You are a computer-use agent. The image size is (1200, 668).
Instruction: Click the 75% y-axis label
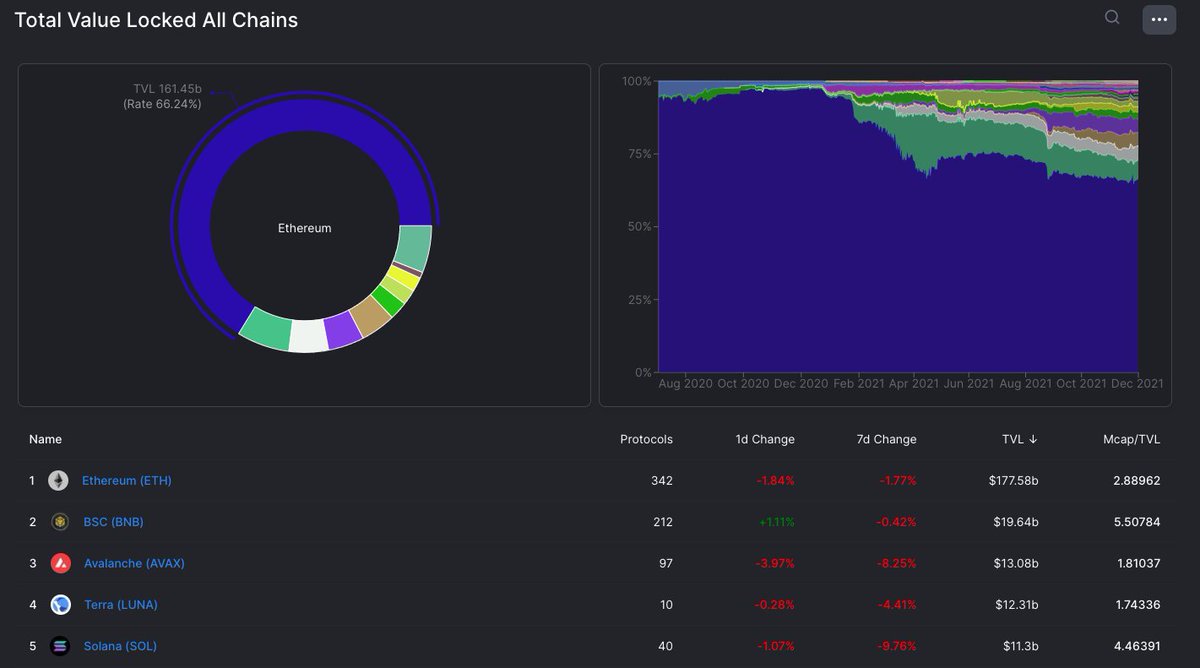pos(638,154)
